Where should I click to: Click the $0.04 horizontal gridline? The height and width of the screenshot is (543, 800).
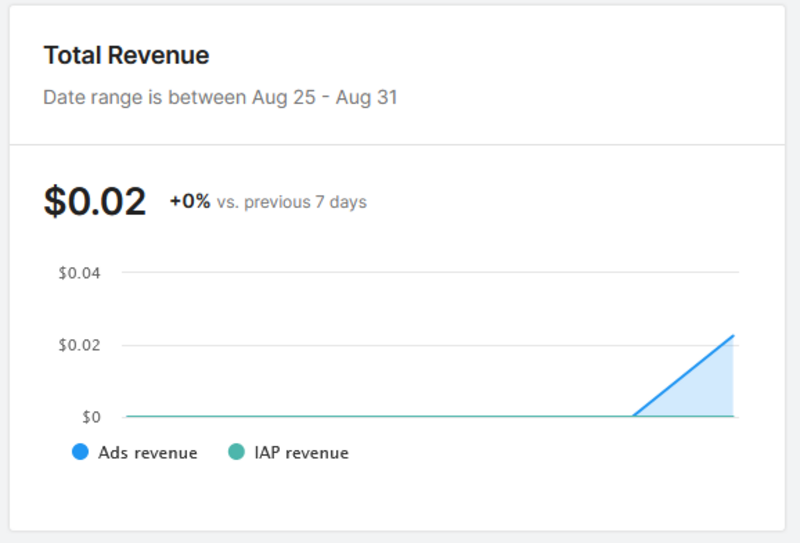(x=430, y=272)
